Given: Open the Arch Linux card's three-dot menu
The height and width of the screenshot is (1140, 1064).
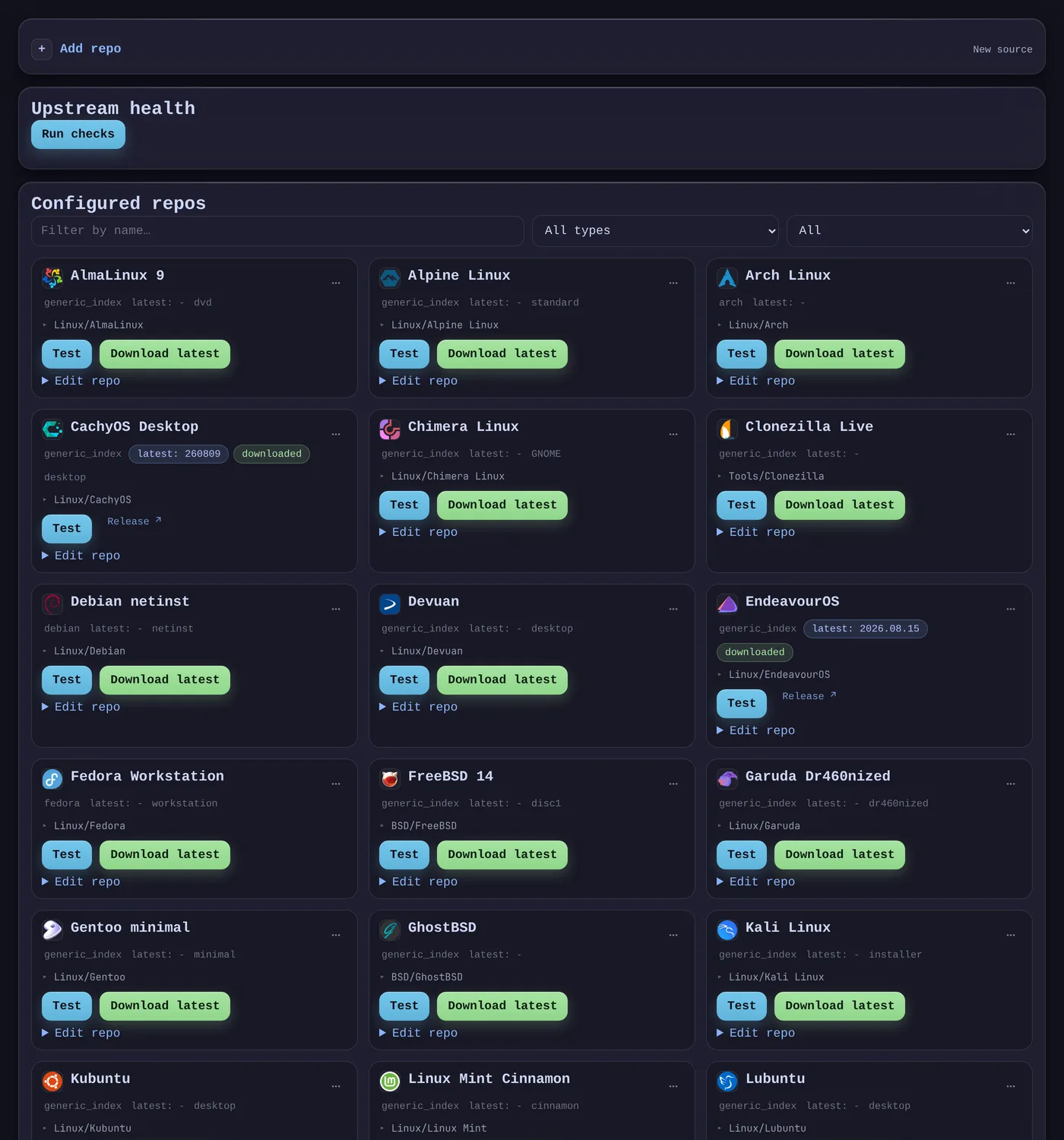Looking at the screenshot, I should (1011, 283).
